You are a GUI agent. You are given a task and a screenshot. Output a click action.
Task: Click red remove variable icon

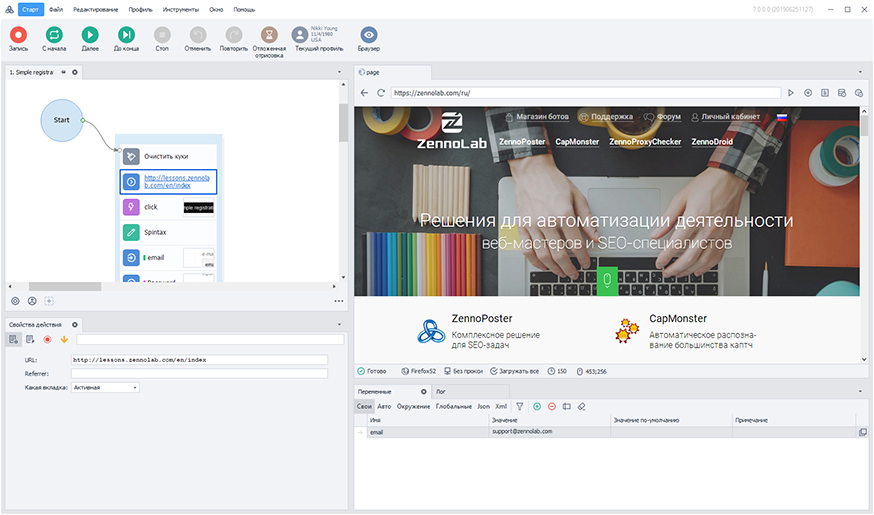coord(552,406)
